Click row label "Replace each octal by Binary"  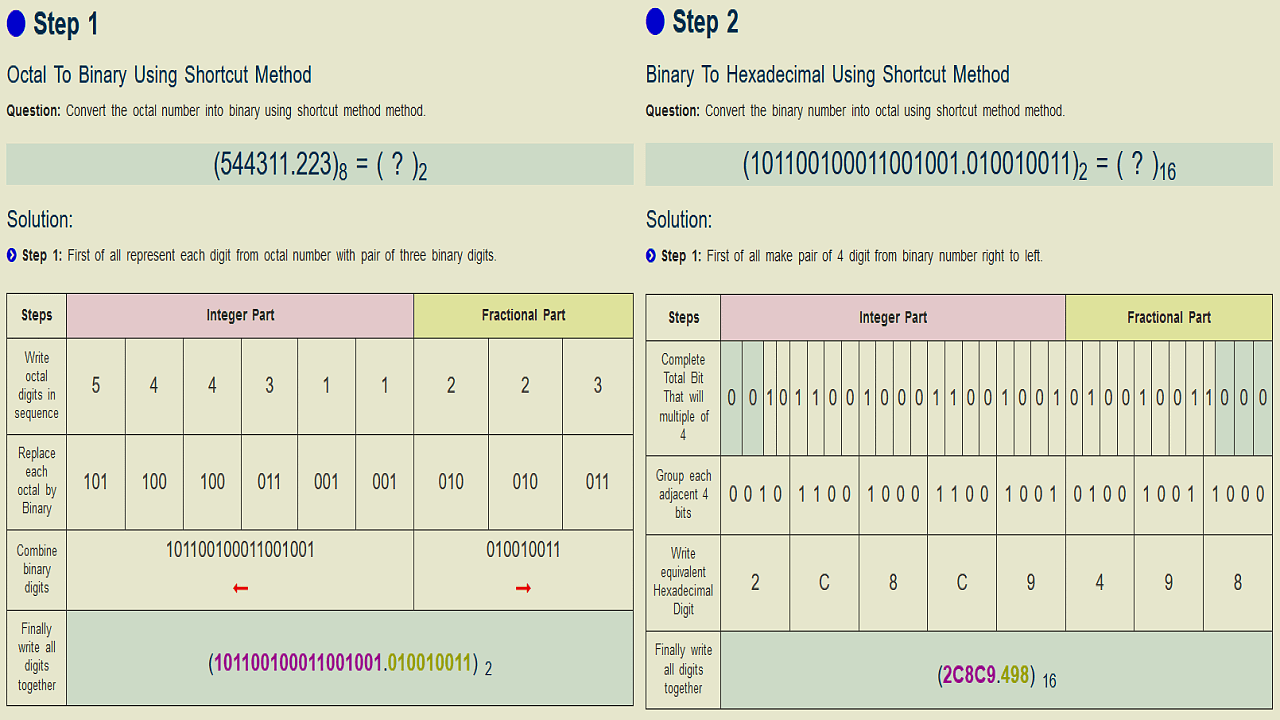[x=37, y=481]
